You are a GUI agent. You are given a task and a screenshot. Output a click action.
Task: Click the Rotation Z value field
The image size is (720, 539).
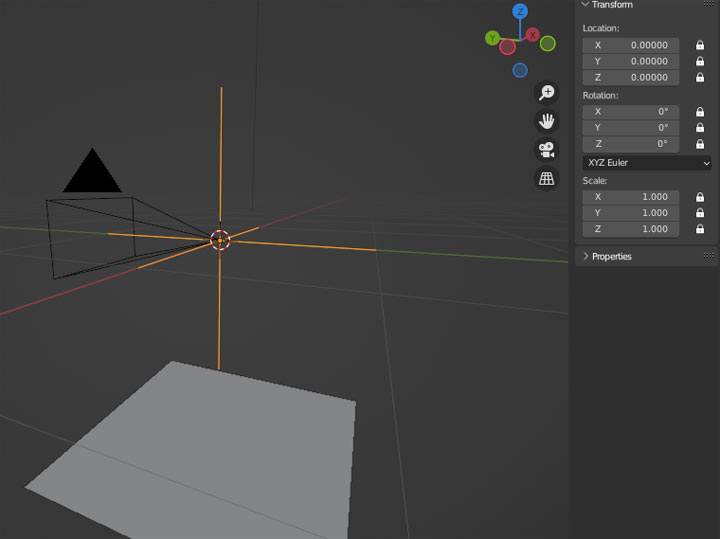[630, 144]
